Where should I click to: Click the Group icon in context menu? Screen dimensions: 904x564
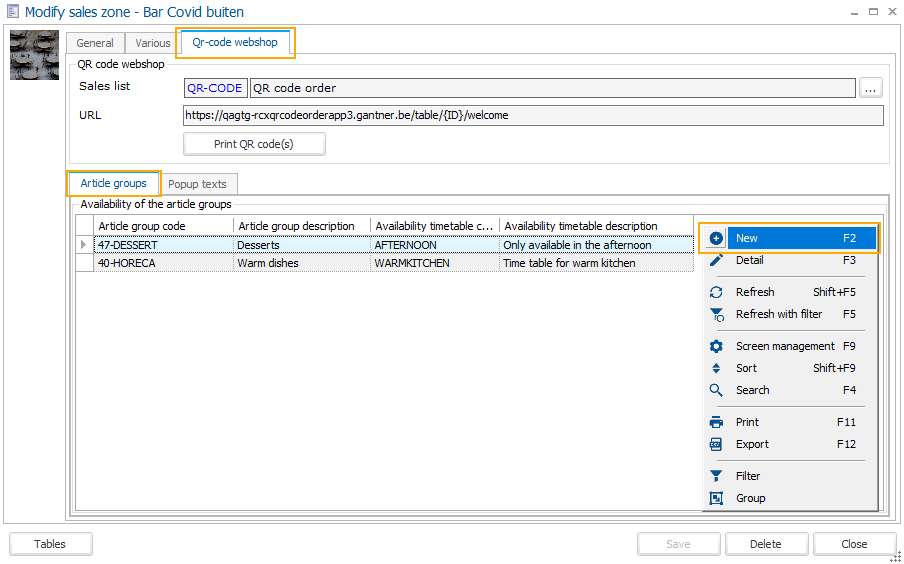[716, 498]
